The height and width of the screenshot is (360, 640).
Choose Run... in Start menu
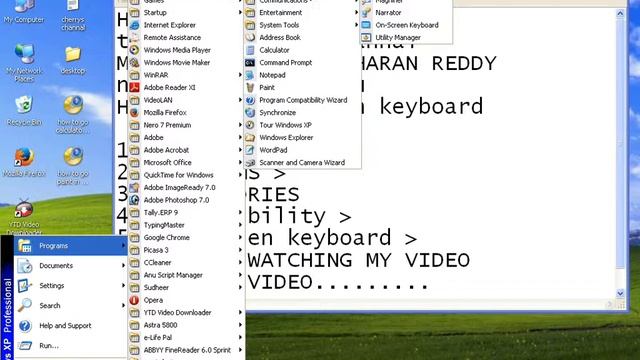(71, 346)
